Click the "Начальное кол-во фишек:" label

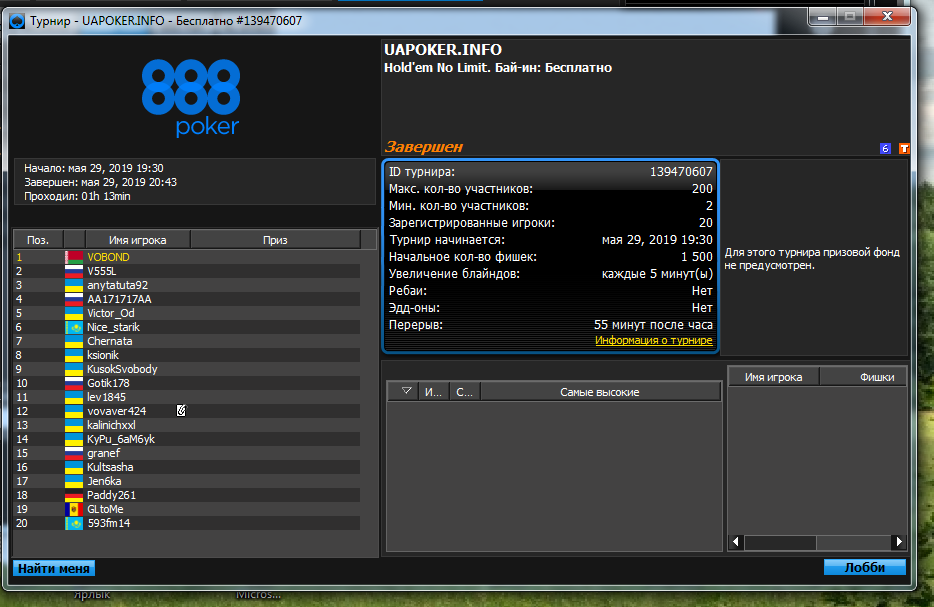coord(463,257)
